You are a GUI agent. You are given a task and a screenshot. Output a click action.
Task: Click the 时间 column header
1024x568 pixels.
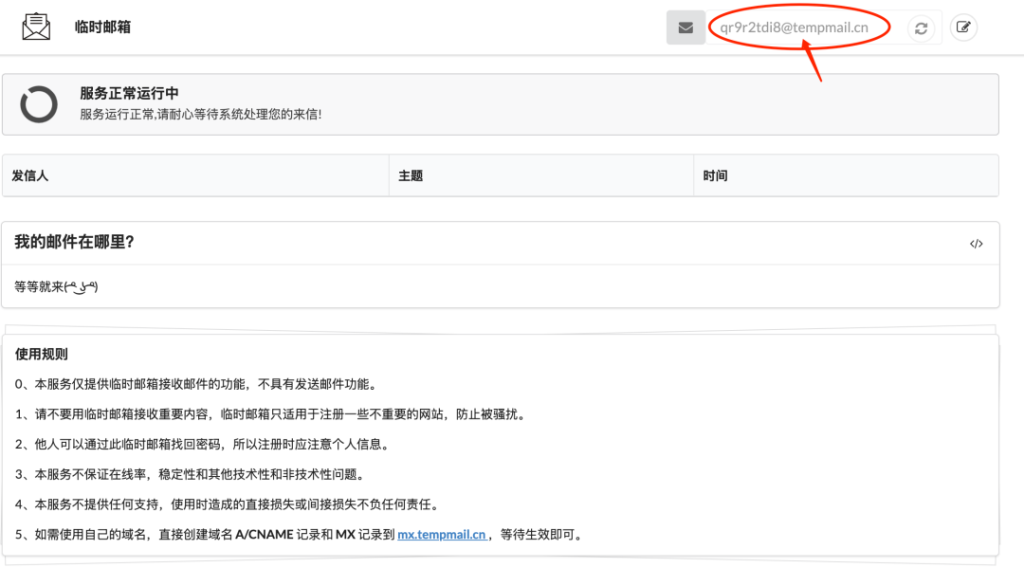click(x=715, y=176)
